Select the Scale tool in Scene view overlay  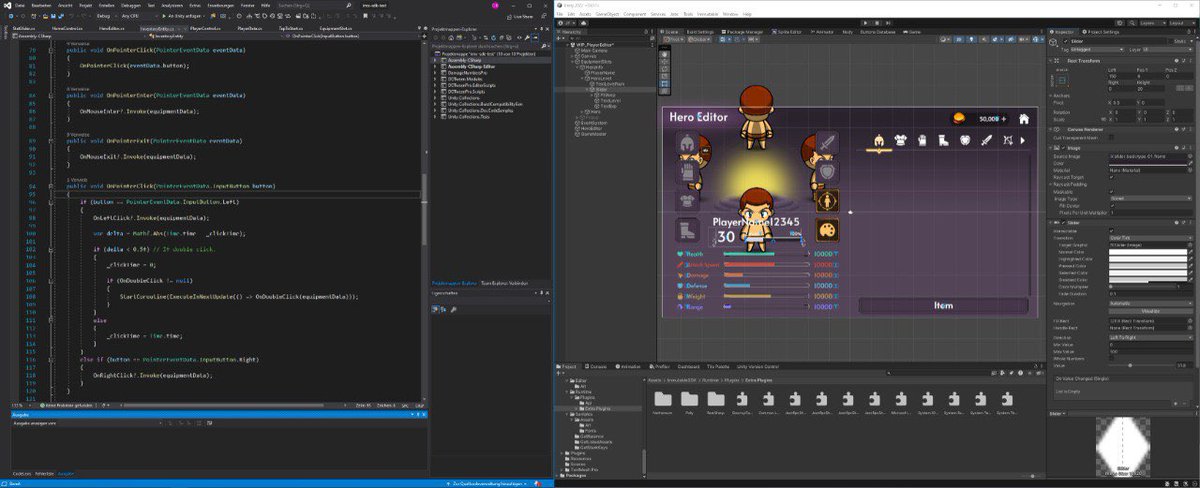[666, 74]
